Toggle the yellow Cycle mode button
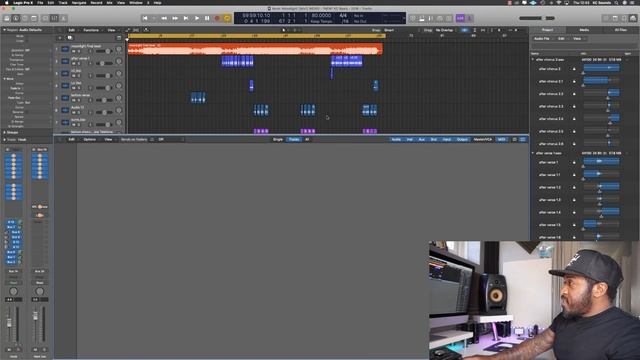The width and height of the screenshot is (640, 360). 227,18
